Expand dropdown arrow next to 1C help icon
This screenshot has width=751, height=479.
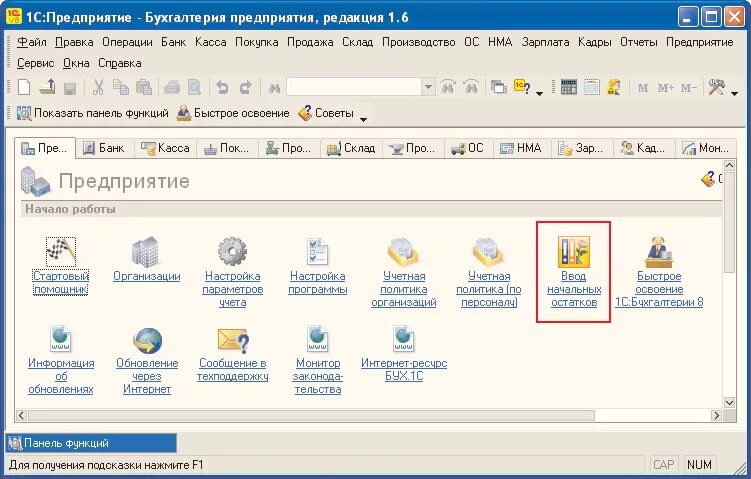coord(539,93)
